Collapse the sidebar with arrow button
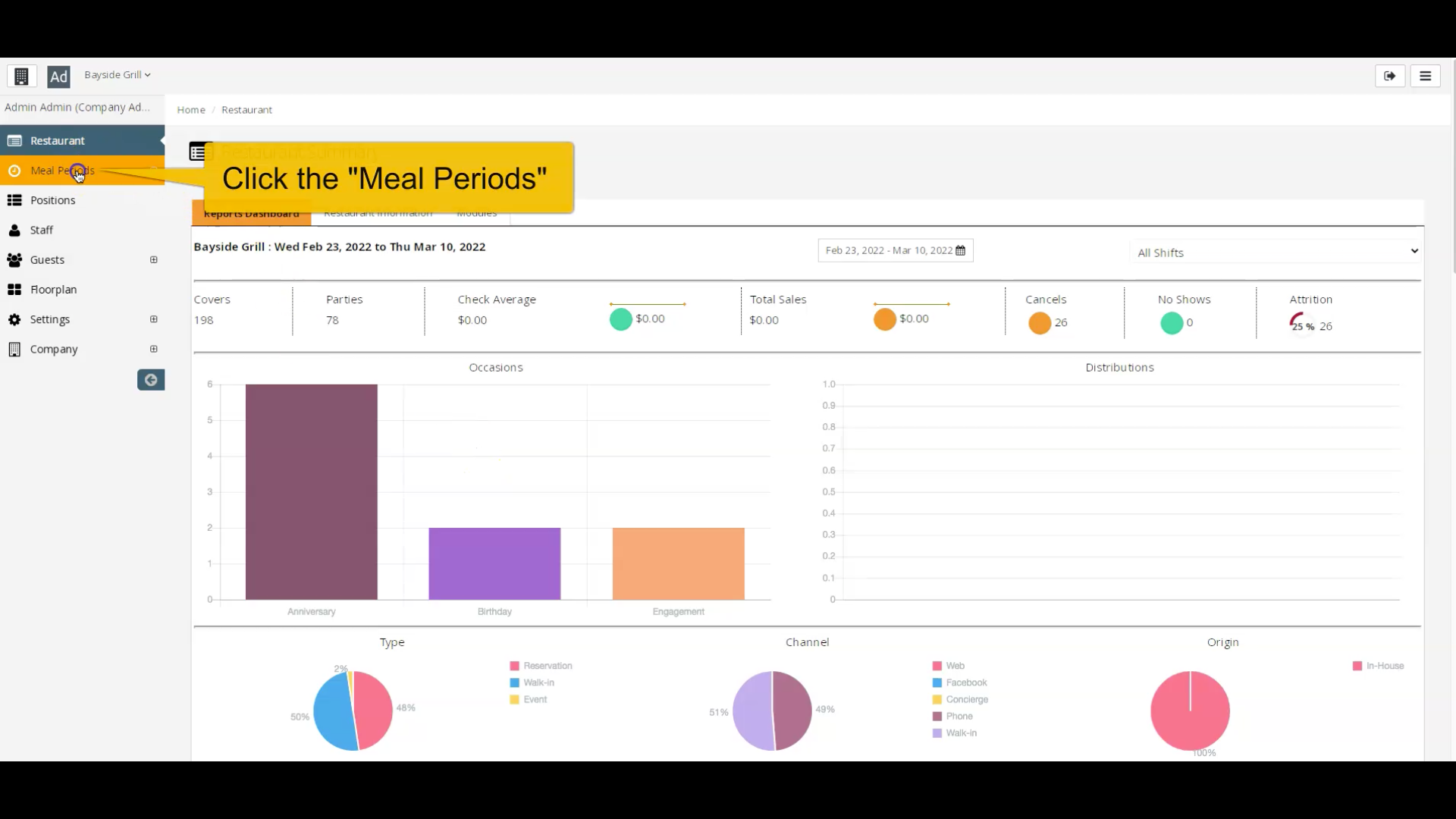 pyautogui.click(x=151, y=380)
